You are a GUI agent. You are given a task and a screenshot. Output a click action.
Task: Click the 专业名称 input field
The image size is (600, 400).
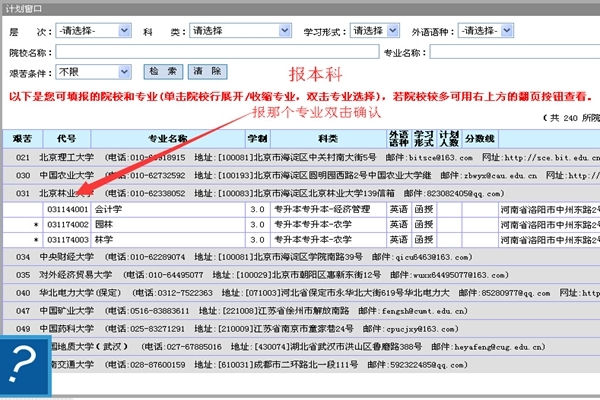coord(514,52)
